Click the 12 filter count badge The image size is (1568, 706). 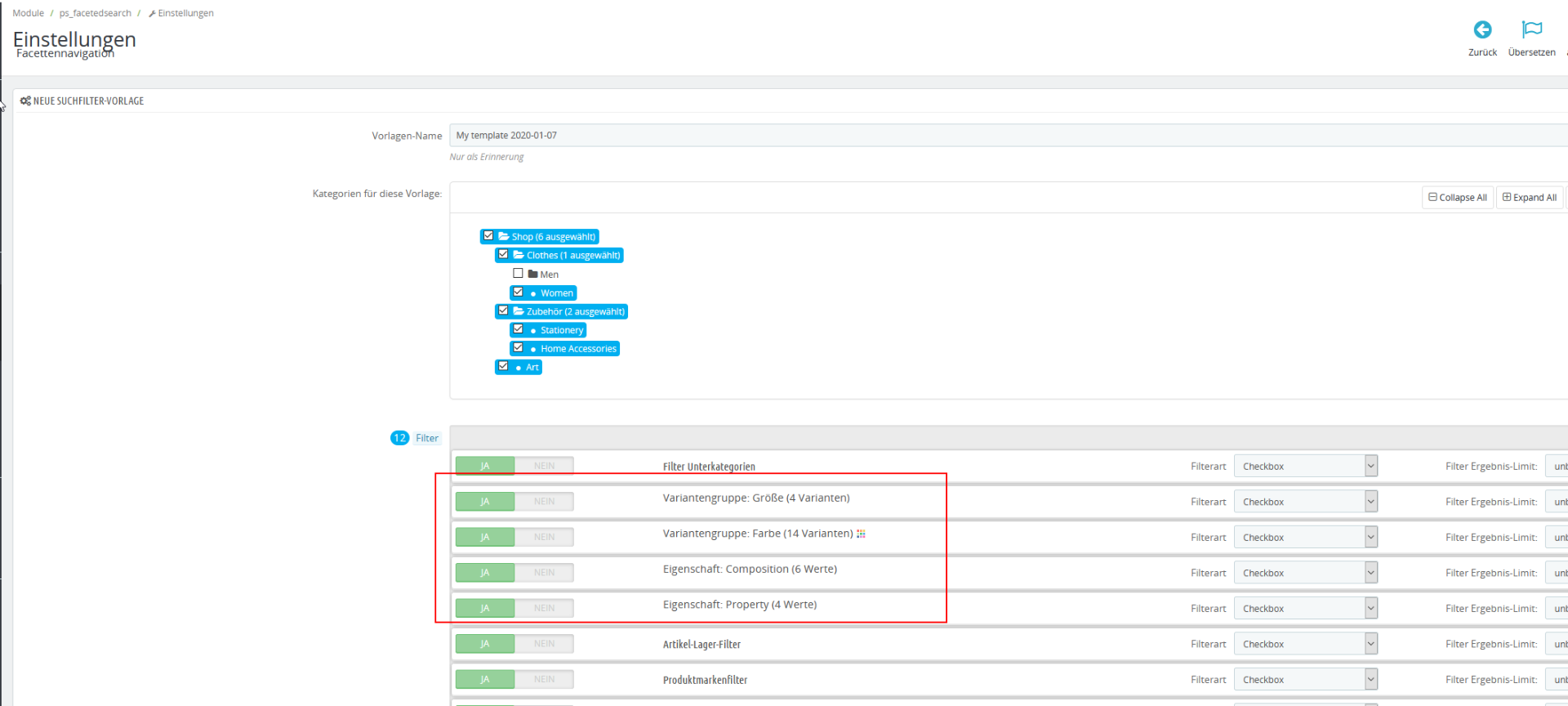coord(399,438)
